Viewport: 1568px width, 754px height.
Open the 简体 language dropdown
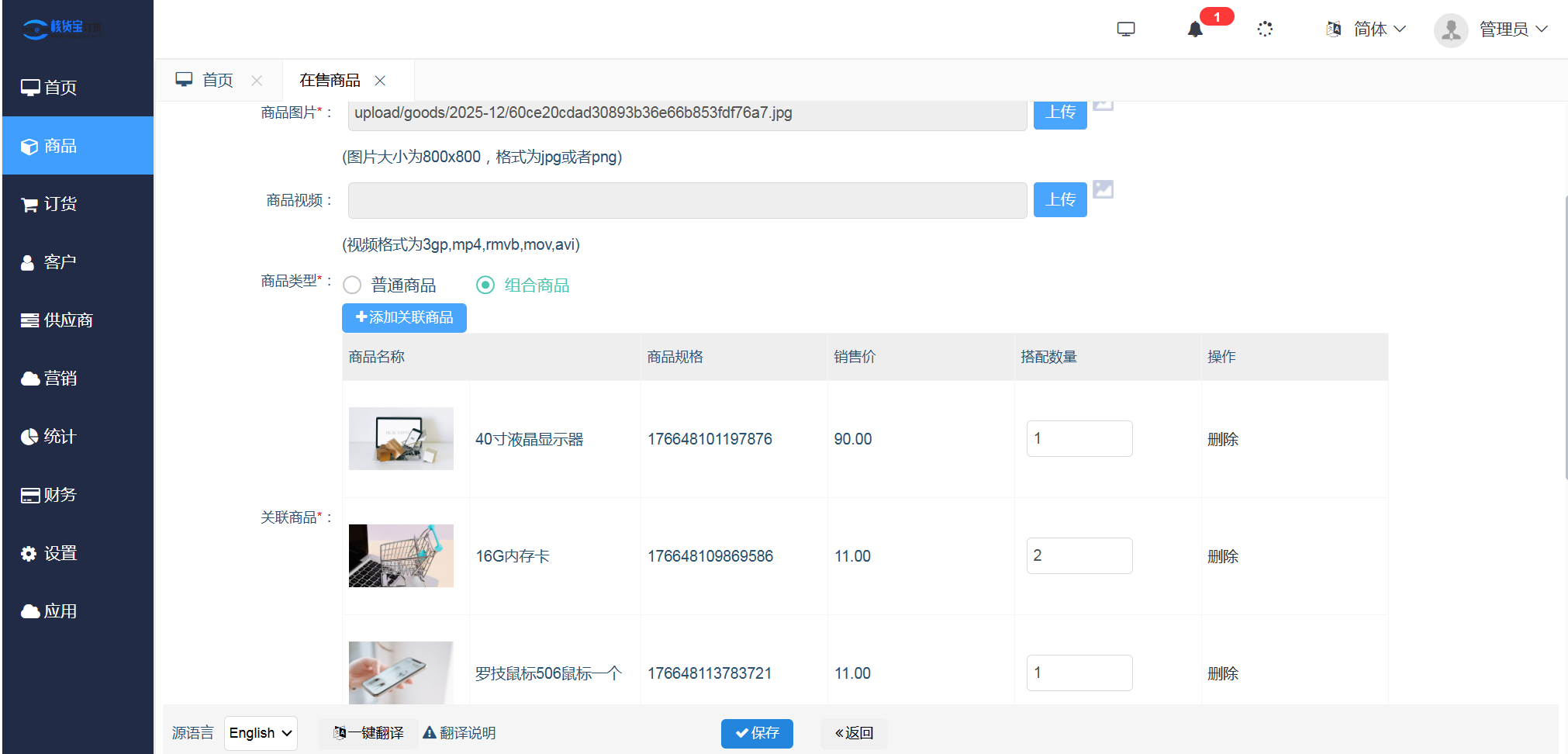(x=1371, y=29)
